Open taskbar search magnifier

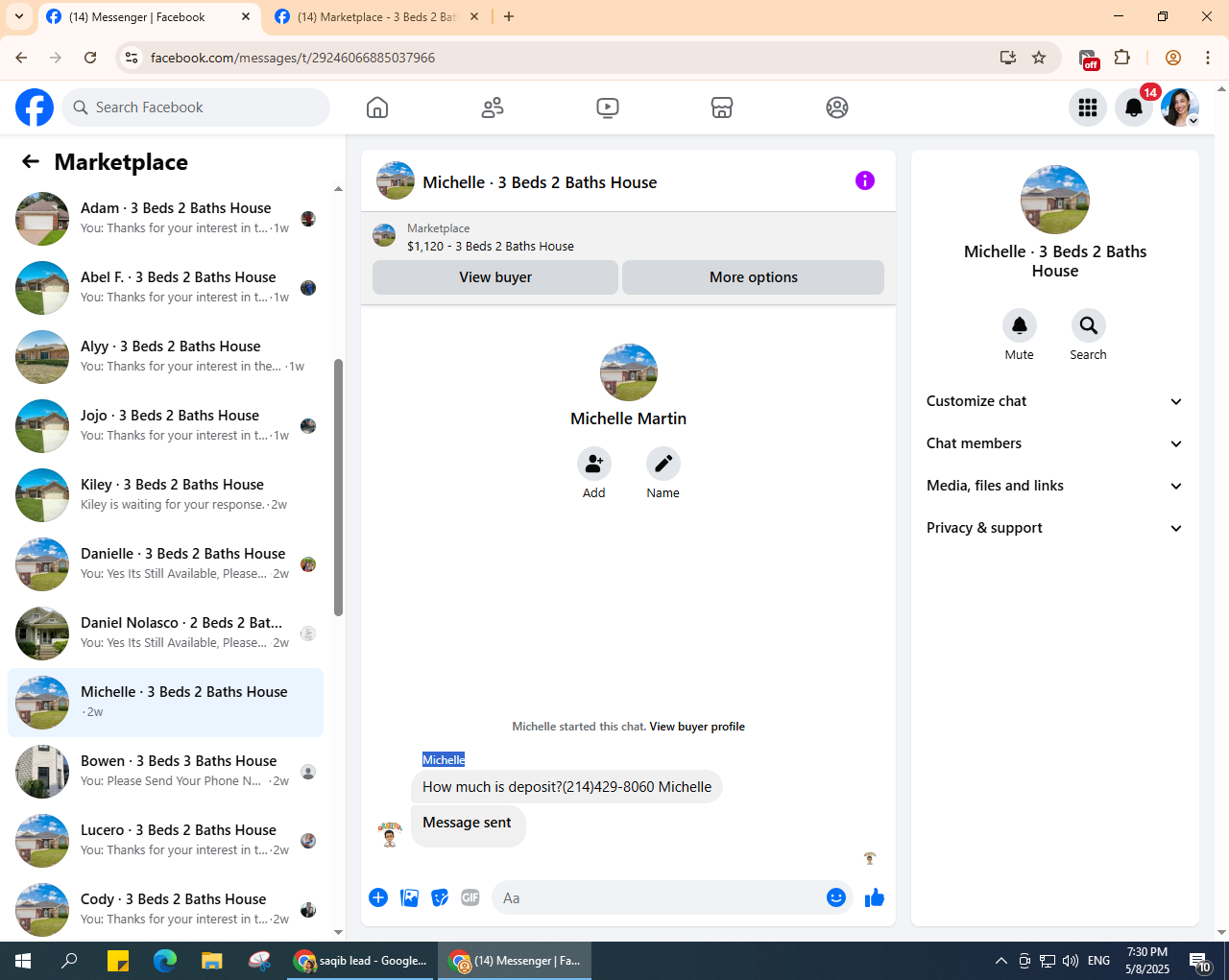tap(70, 961)
